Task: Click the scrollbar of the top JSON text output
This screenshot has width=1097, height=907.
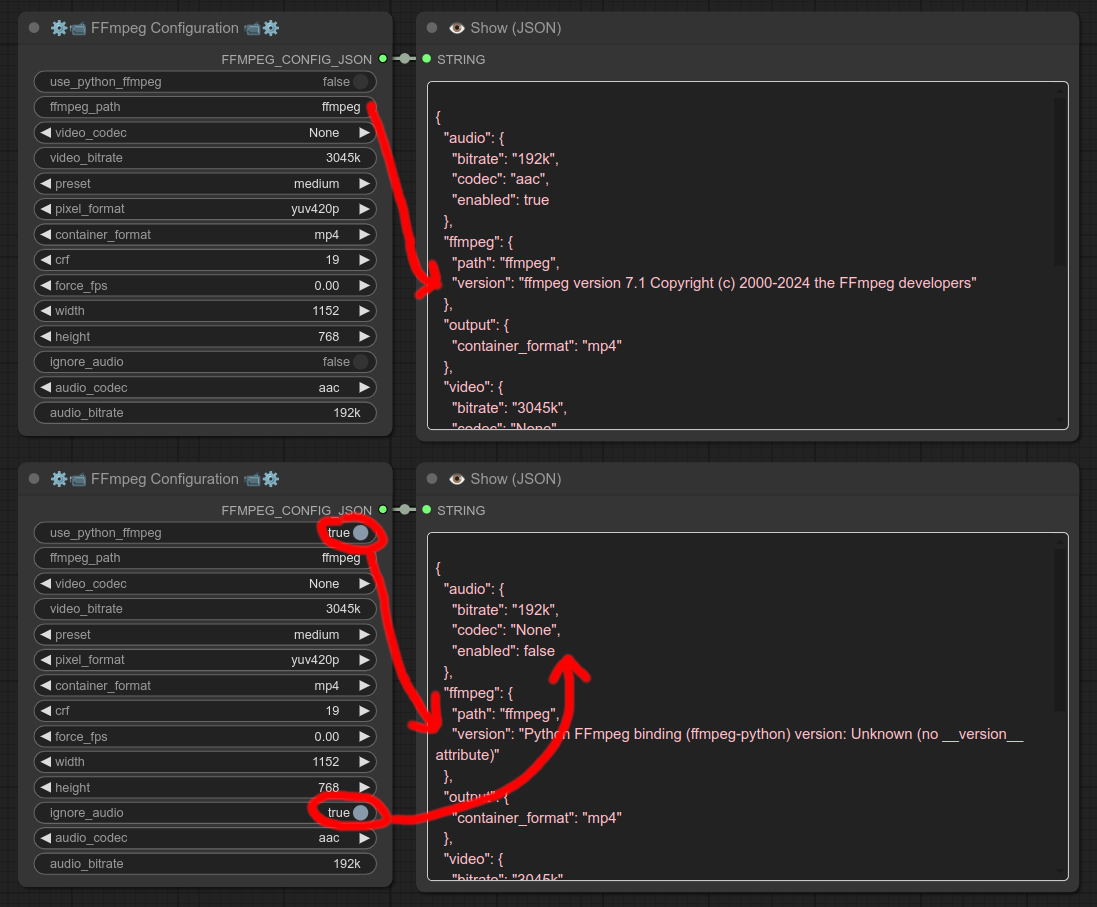Action: click(1058, 180)
